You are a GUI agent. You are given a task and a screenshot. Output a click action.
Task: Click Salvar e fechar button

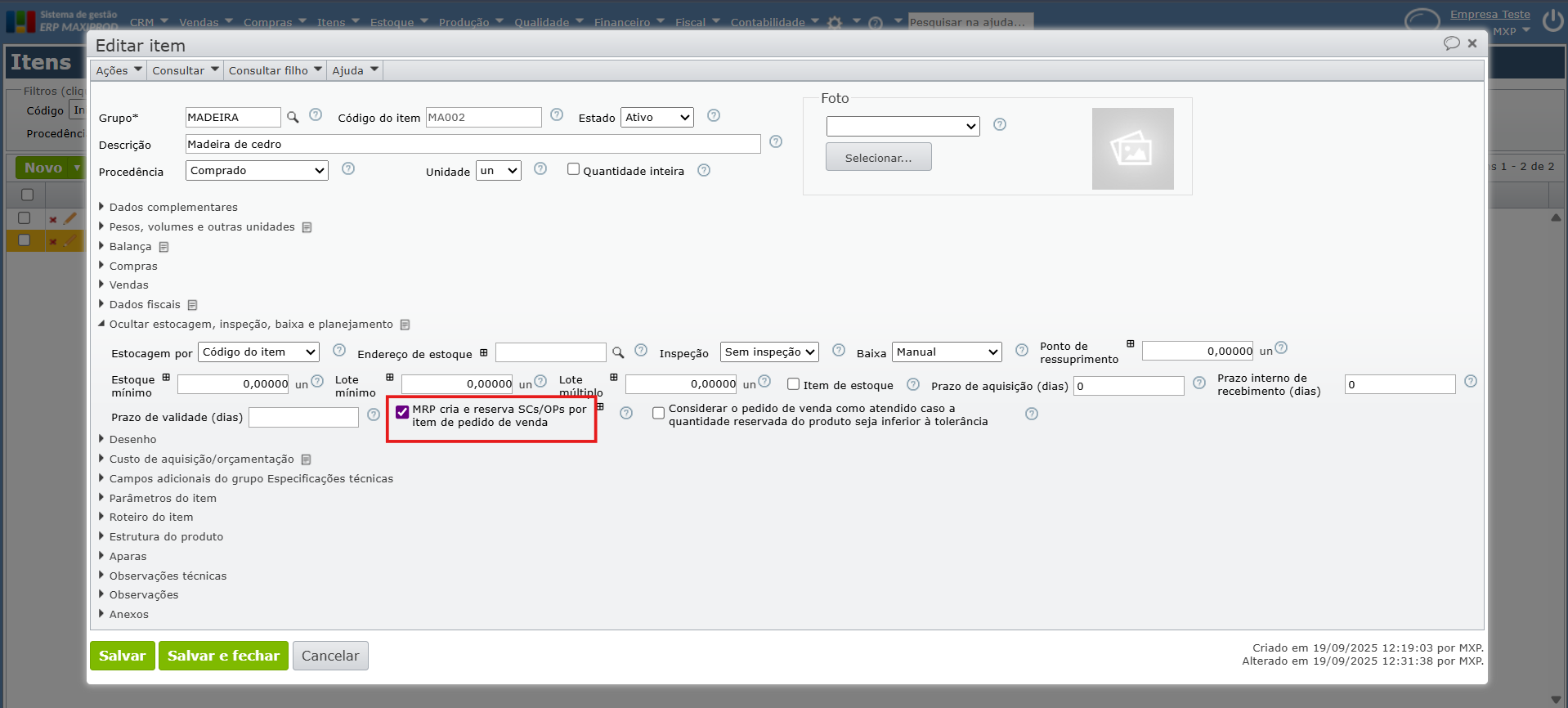coord(223,656)
